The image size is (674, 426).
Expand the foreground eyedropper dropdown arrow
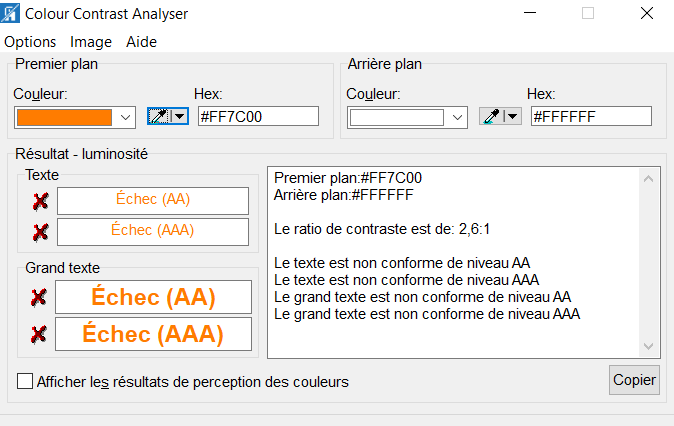[179, 117]
